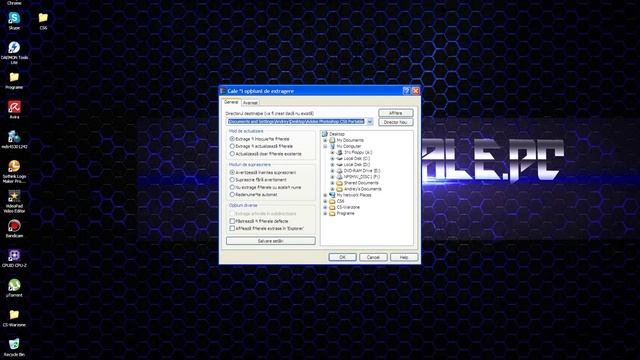Select 'Suprascrie fără avertisment' radio option
The image size is (640, 360).
point(232,180)
